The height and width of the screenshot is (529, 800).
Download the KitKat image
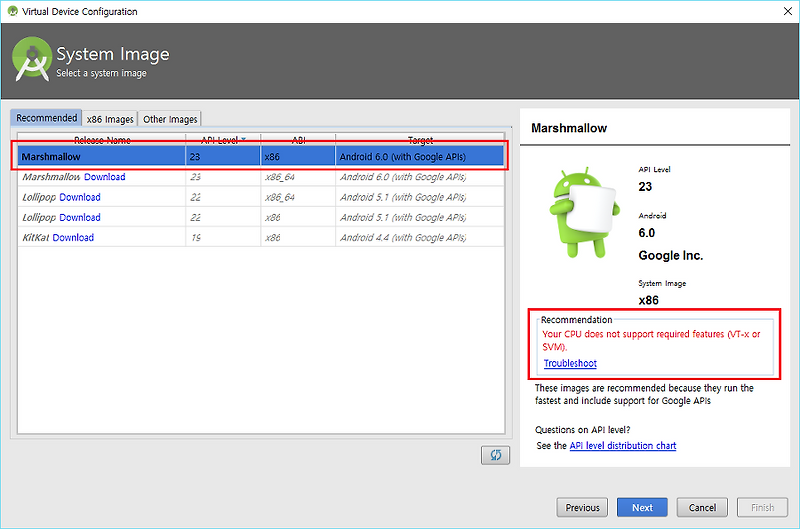click(73, 237)
